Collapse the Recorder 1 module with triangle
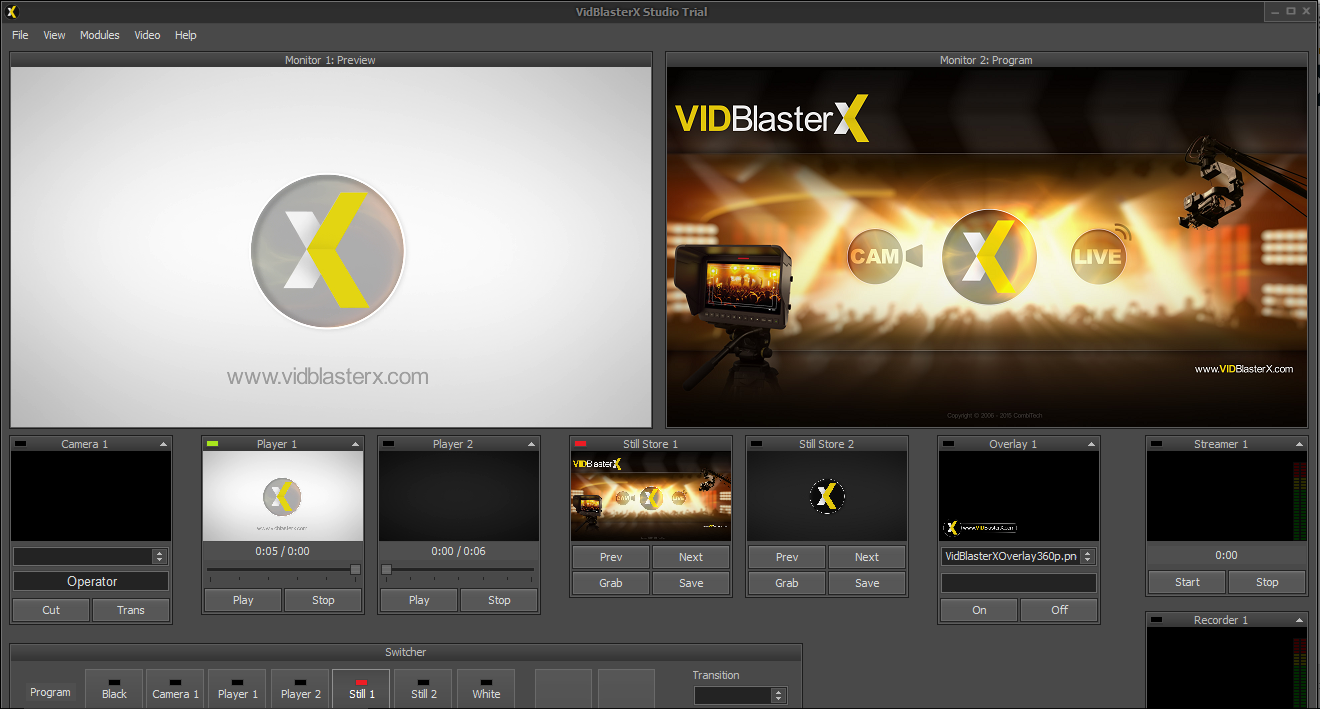This screenshot has width=1320, height=709. [x=1298, y=620]
